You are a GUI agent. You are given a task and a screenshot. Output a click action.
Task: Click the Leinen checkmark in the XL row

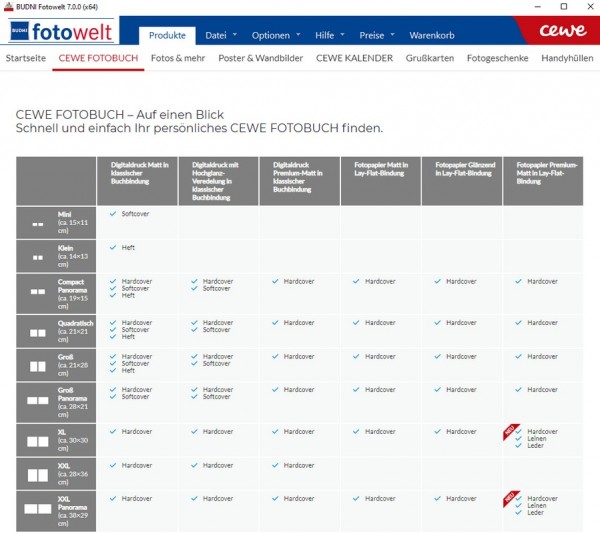click(518, 438)
